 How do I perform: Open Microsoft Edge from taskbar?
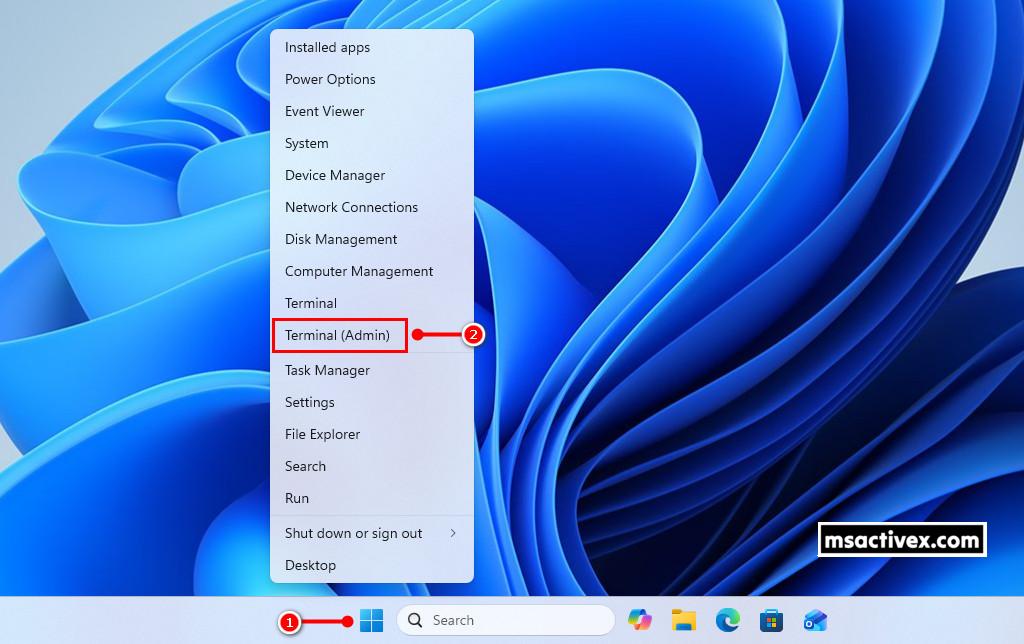[727, 620]
